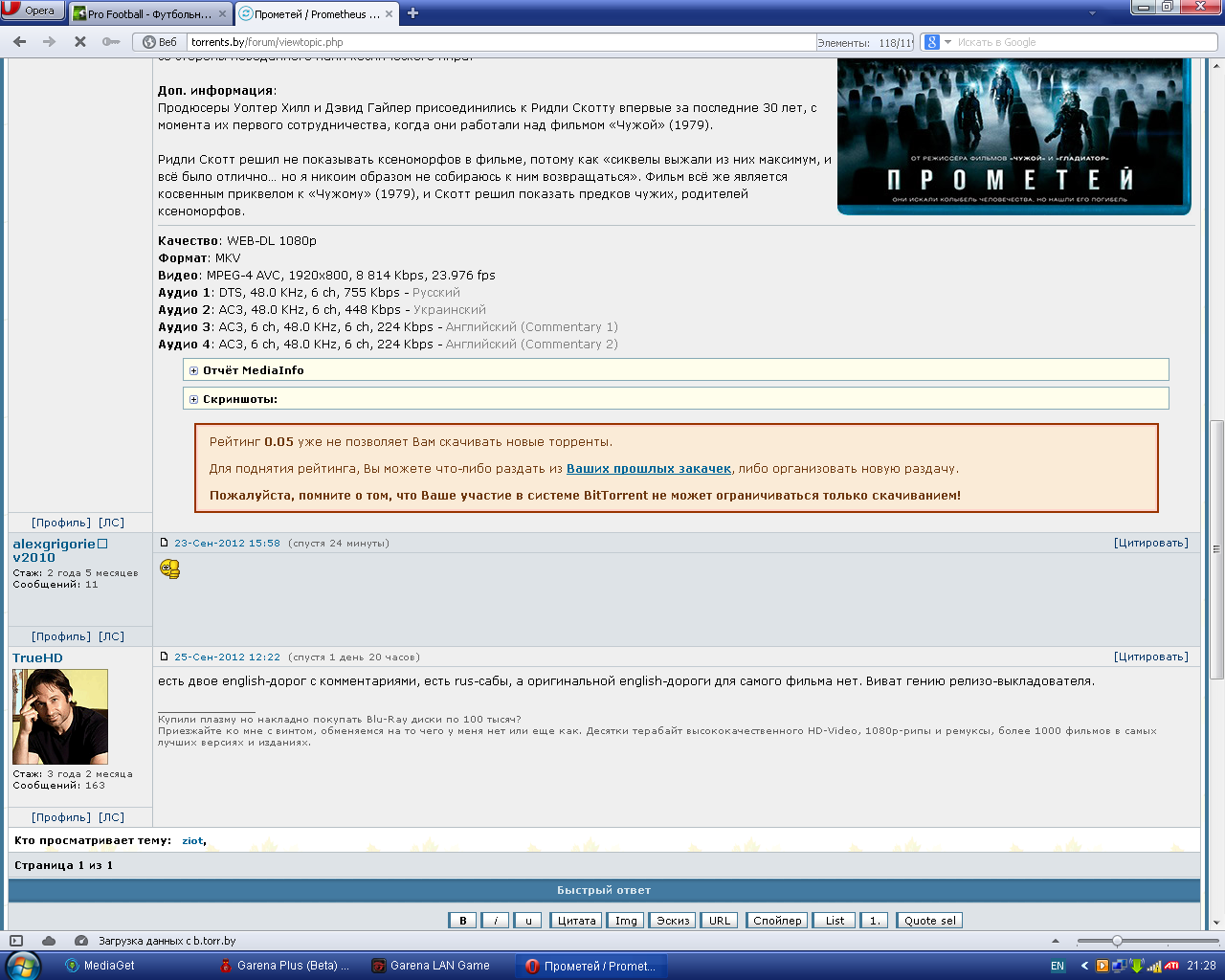Insert bullet list with List button
The height and width of the screenshot is (980, 1225).
pos(835,921)
